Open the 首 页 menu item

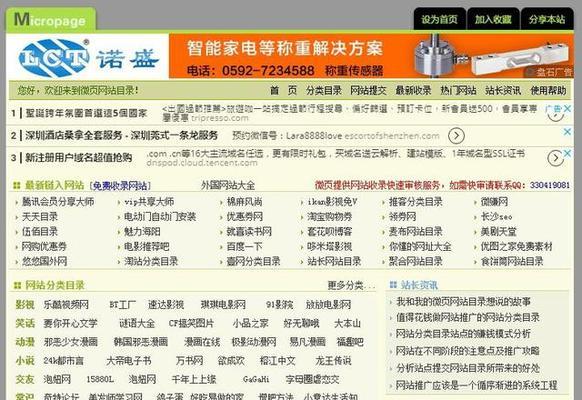[x=284, y=90]
